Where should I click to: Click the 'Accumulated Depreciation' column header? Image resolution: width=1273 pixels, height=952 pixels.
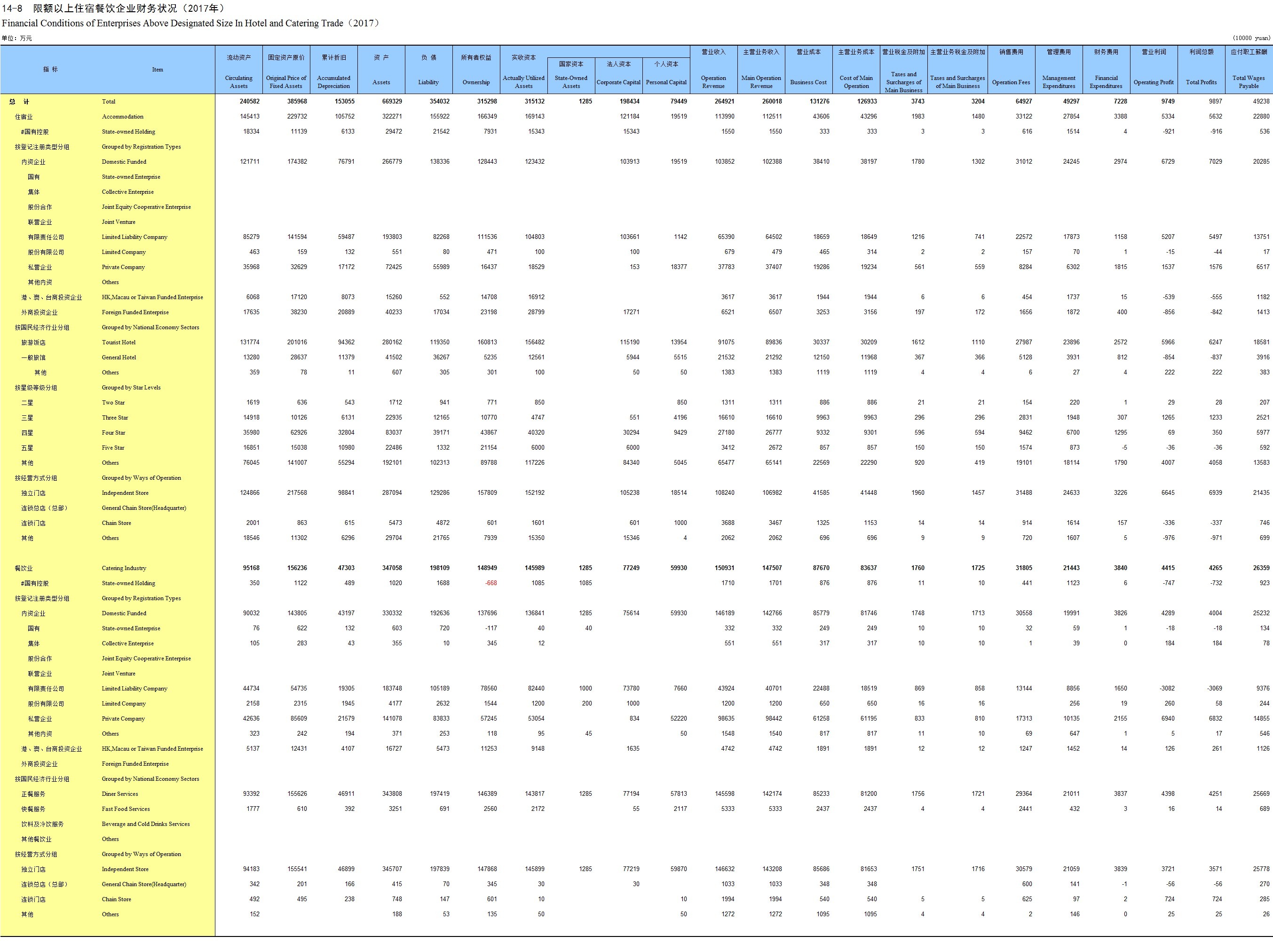[x=333, y=81]
